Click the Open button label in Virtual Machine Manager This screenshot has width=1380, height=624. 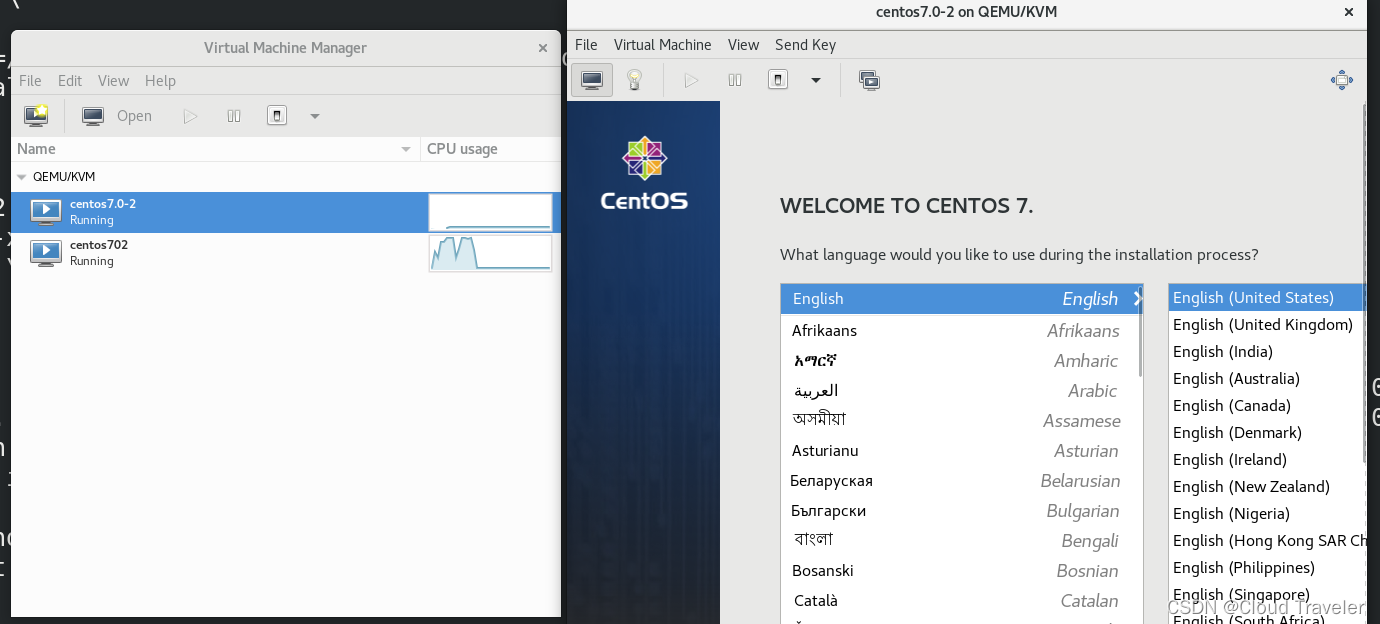coord(134,116)
